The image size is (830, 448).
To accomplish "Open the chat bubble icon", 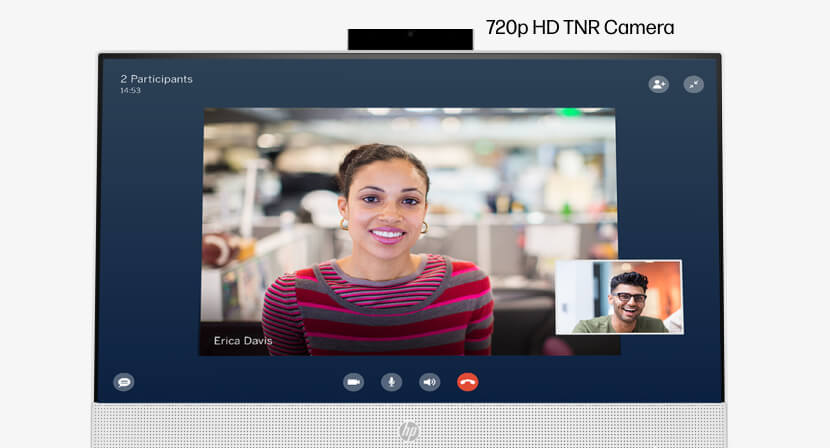I will click(x=124, y=382).
